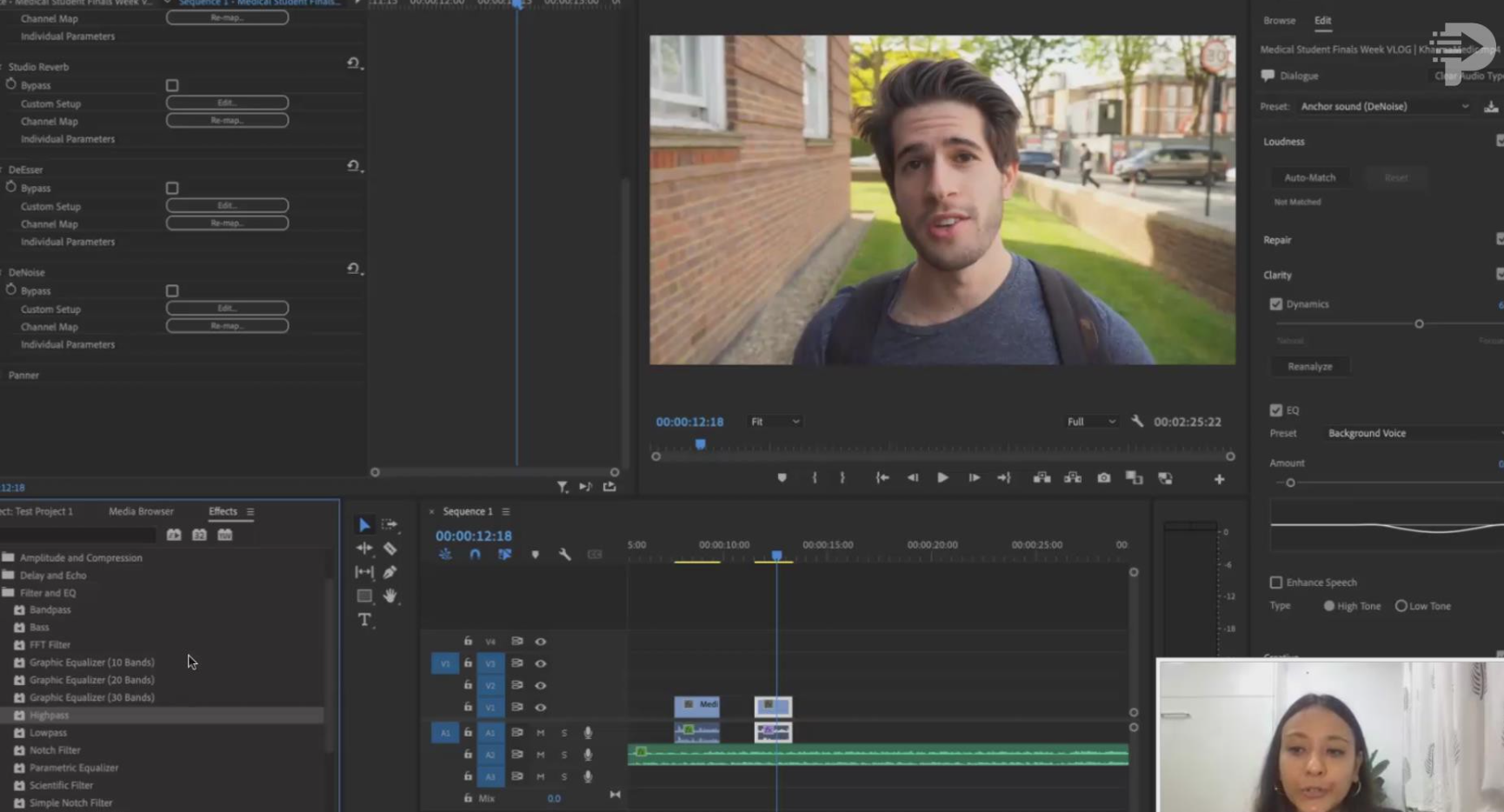
Task: Select the Low Tone radio button
Action: tap(1401, 606)
